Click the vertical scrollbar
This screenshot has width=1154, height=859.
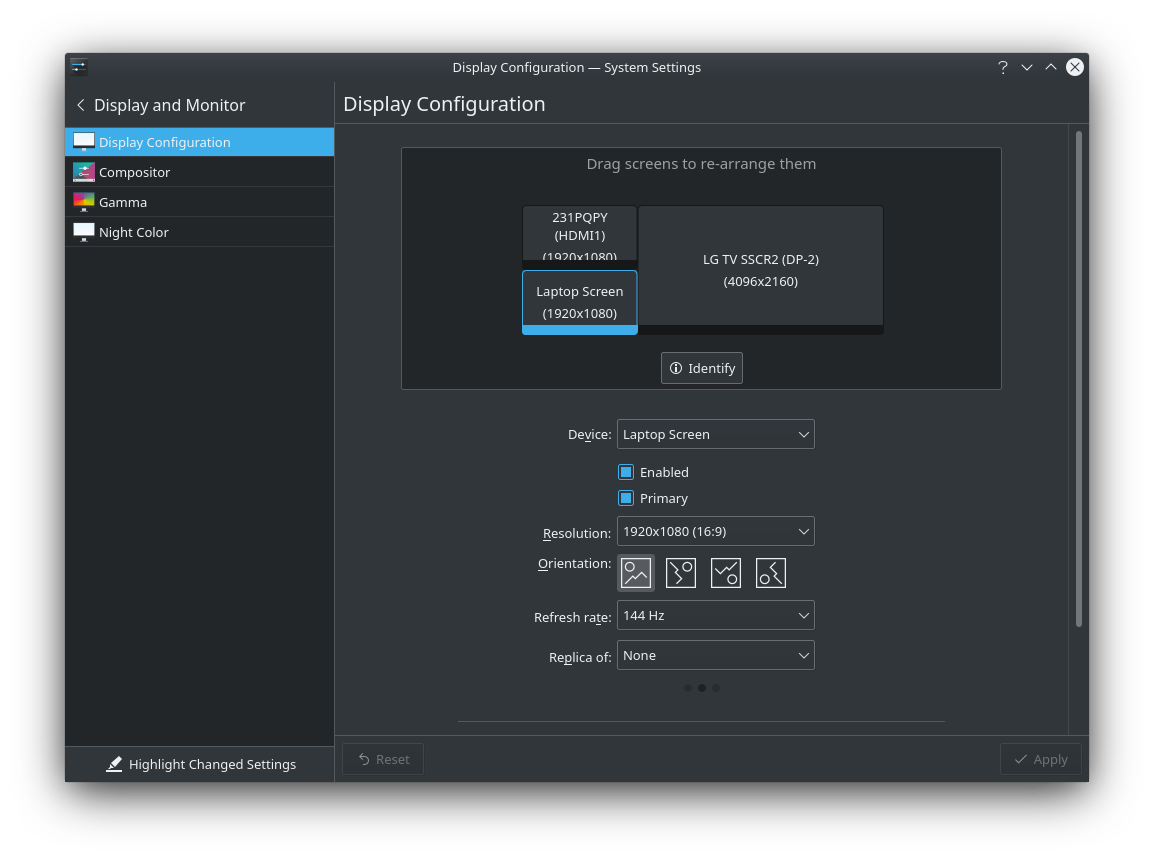1079,378
